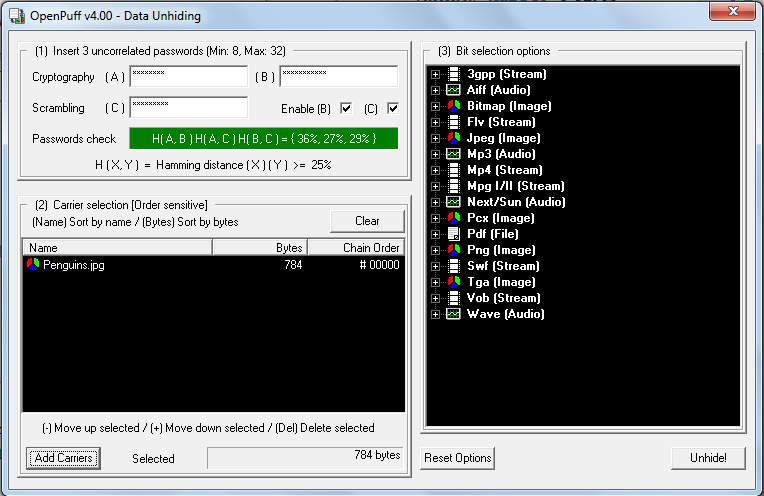Click the Mp3 (Audio) waveform icon
The image size is (764, 496).
pos(454,154)
